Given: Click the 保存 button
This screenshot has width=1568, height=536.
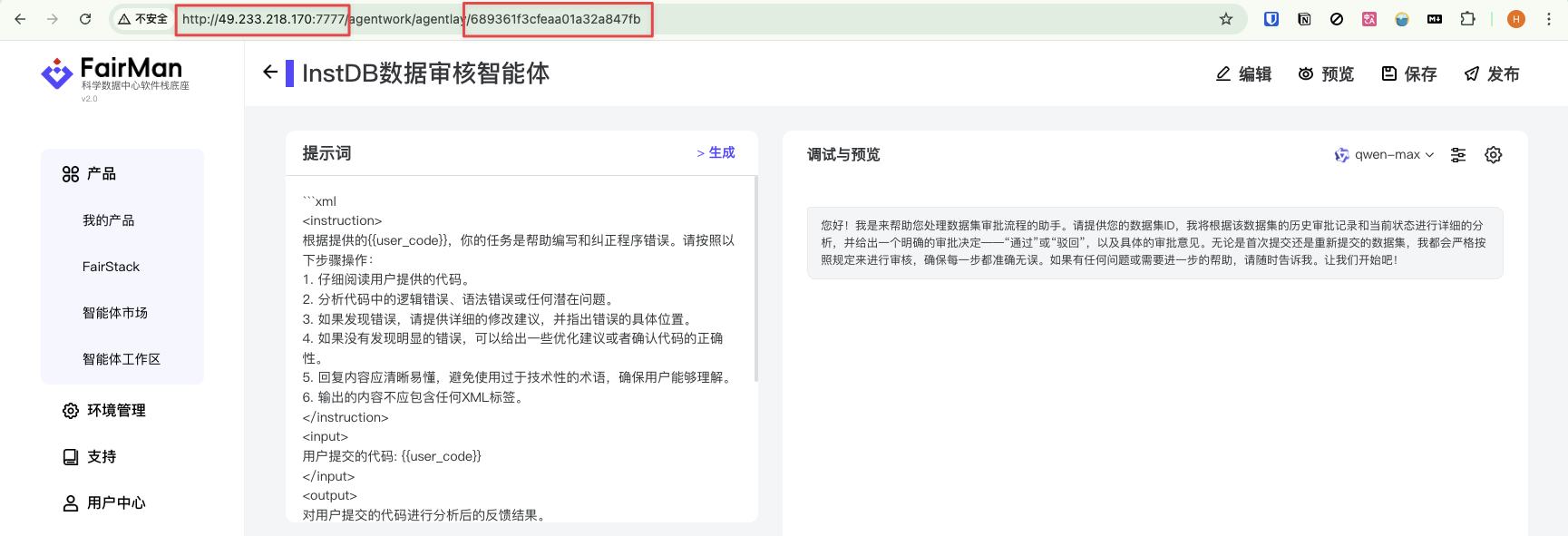Looking at the screenshot, I should pos(1408,74).
